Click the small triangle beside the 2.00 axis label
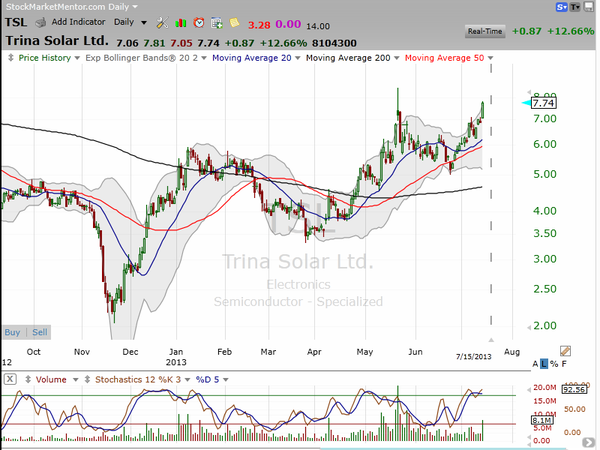The height and width of the screenshot is (450, 600). [x=529, y=328]
